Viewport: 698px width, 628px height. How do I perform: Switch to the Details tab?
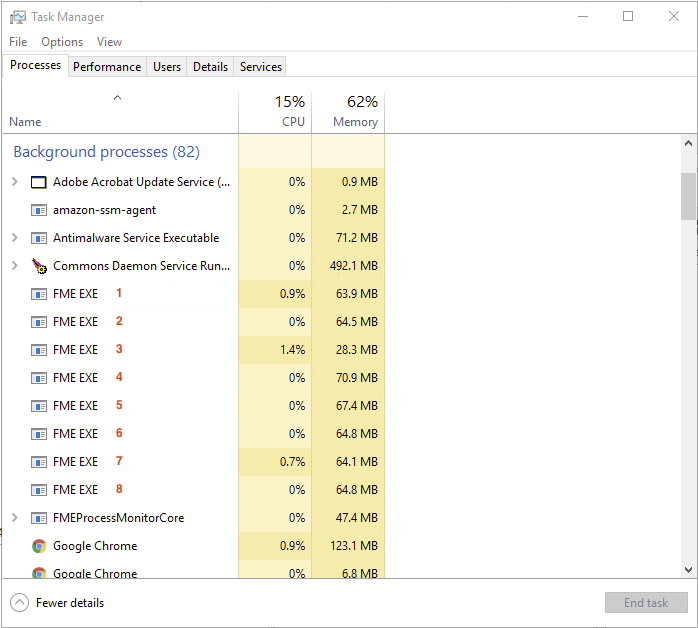pos(210,67)
